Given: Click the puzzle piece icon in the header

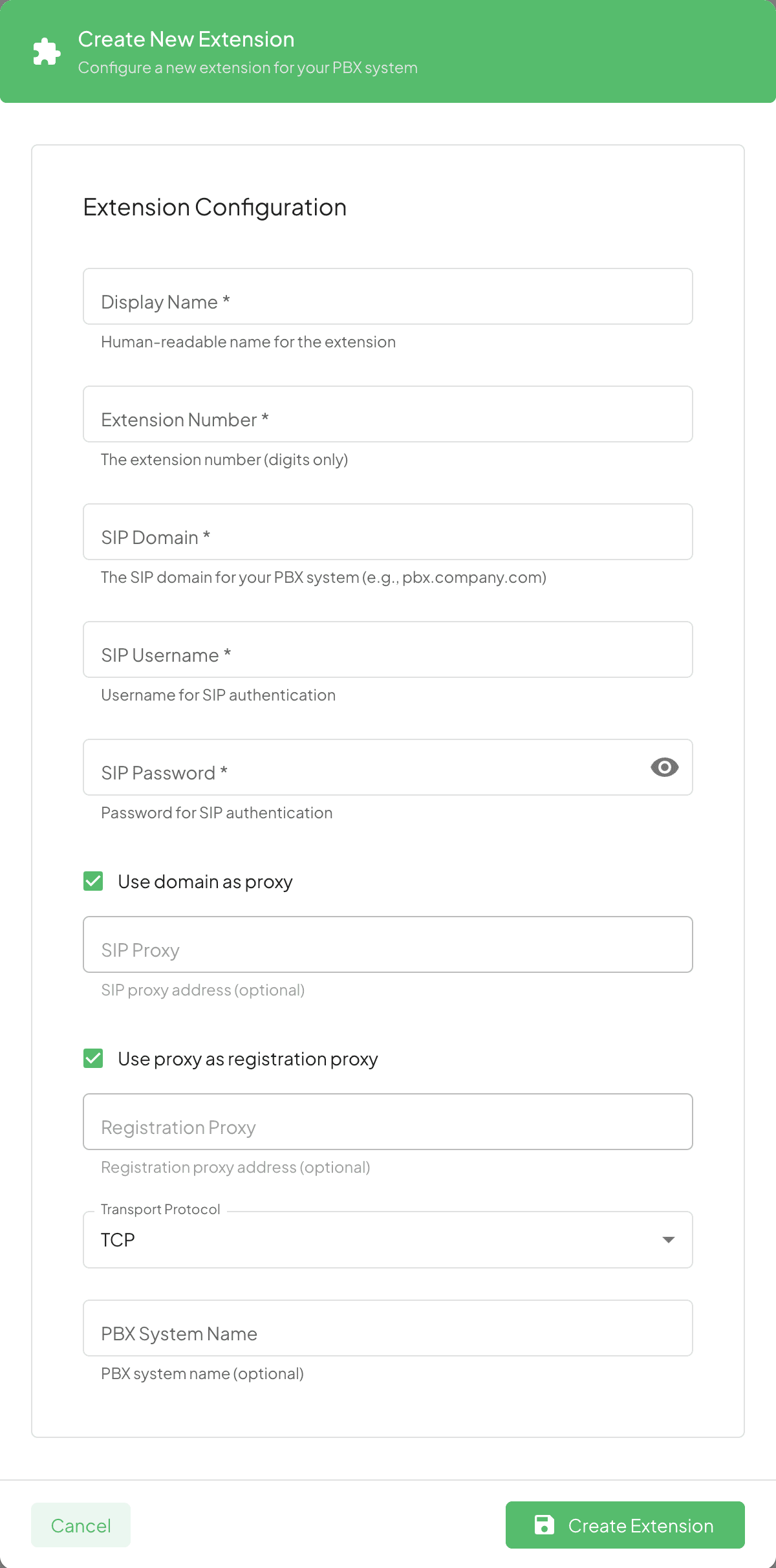Looking at the screenshot, I should (x=46, y=51).
